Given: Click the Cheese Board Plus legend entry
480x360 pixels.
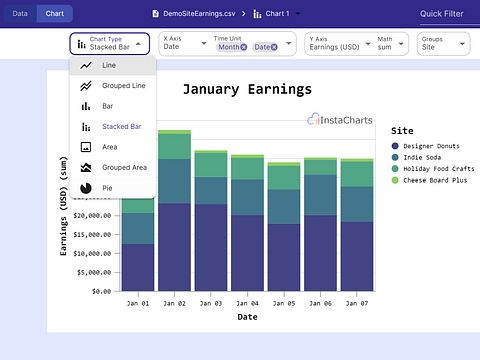Looking at the screenshot, I should tap(429, 180).
